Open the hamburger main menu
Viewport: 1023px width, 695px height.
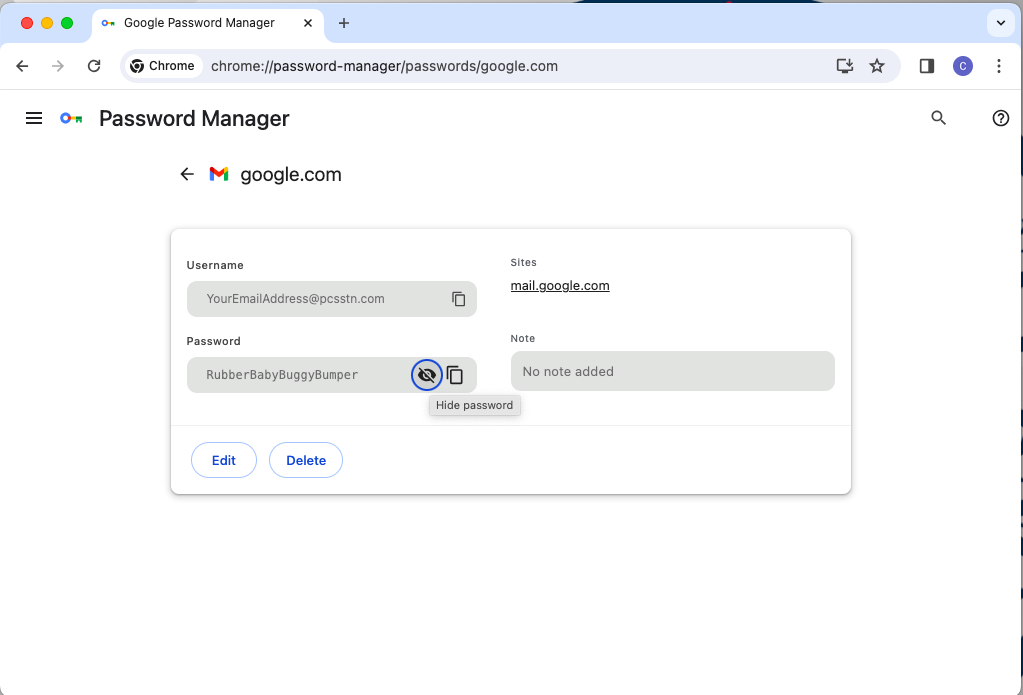coord(34,118)
